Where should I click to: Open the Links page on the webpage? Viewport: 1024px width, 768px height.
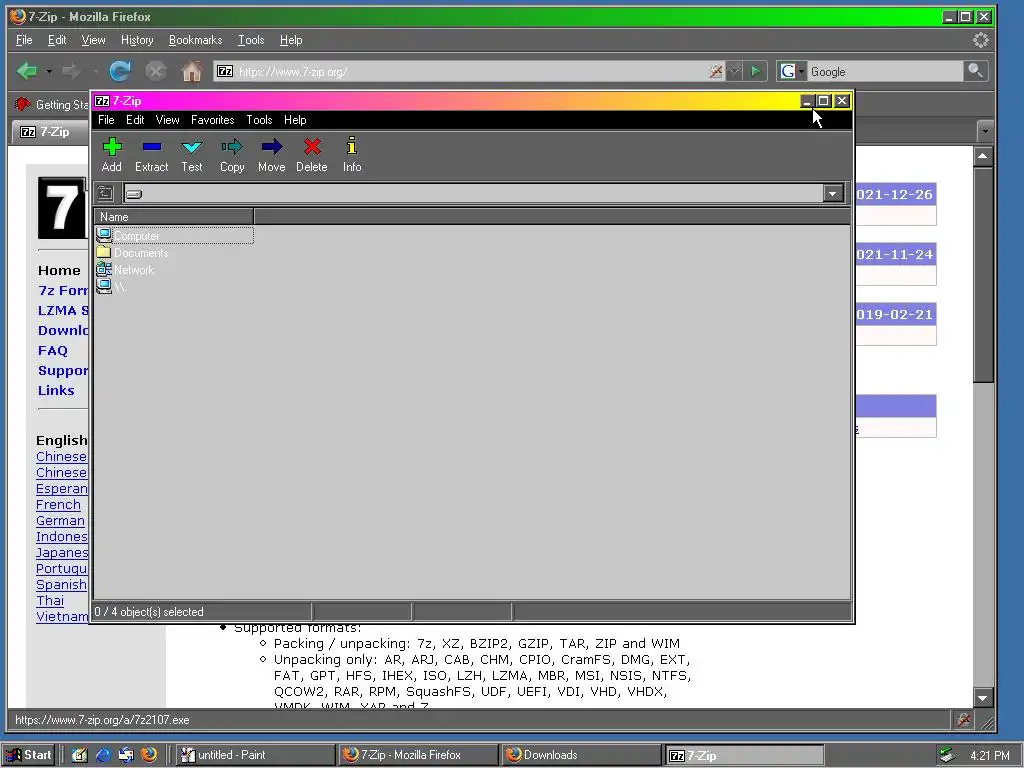(56, 391)
